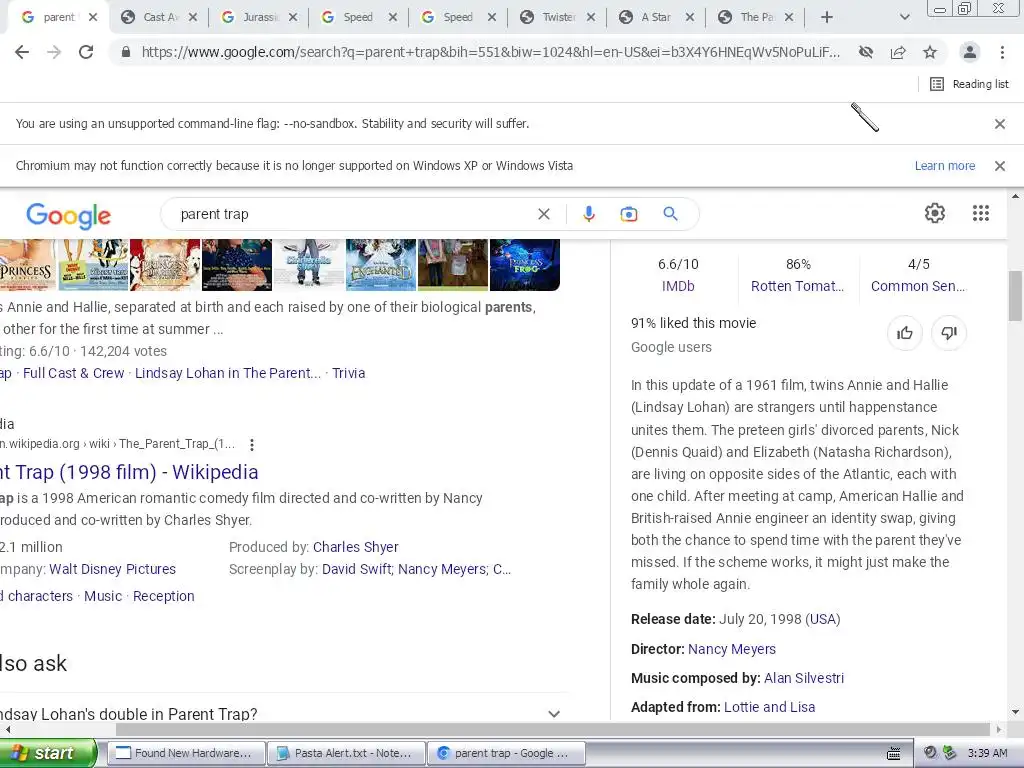Reload the current page
This screenshot has width=1024, height=768.
click(x=86, y=52)
